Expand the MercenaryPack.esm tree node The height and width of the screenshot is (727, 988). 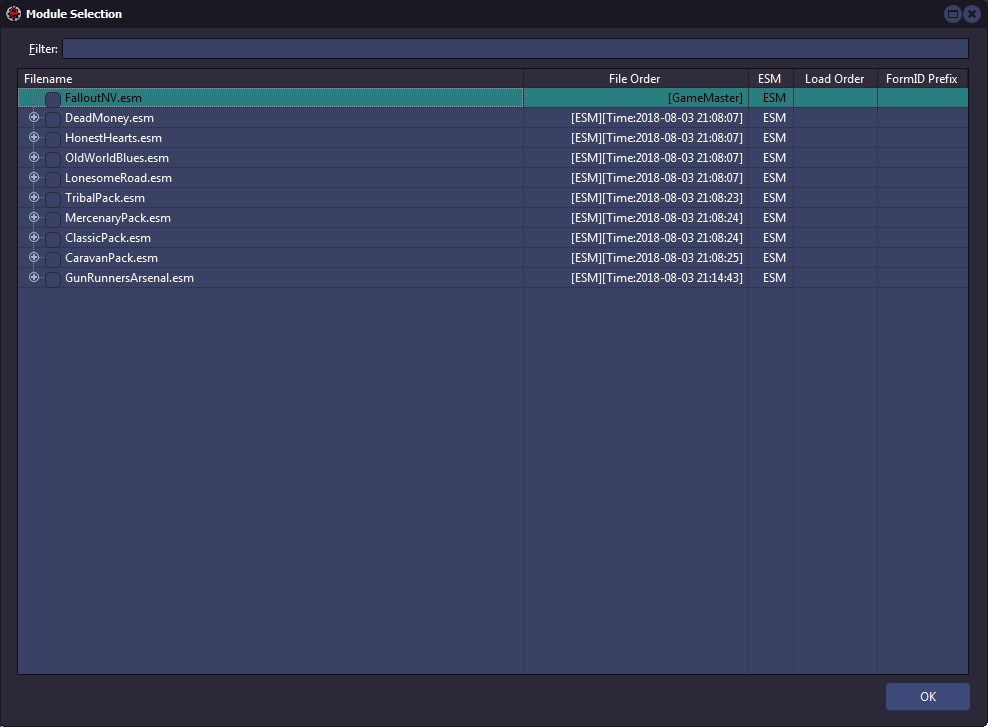pyautogui.click(x=34, y=217)
